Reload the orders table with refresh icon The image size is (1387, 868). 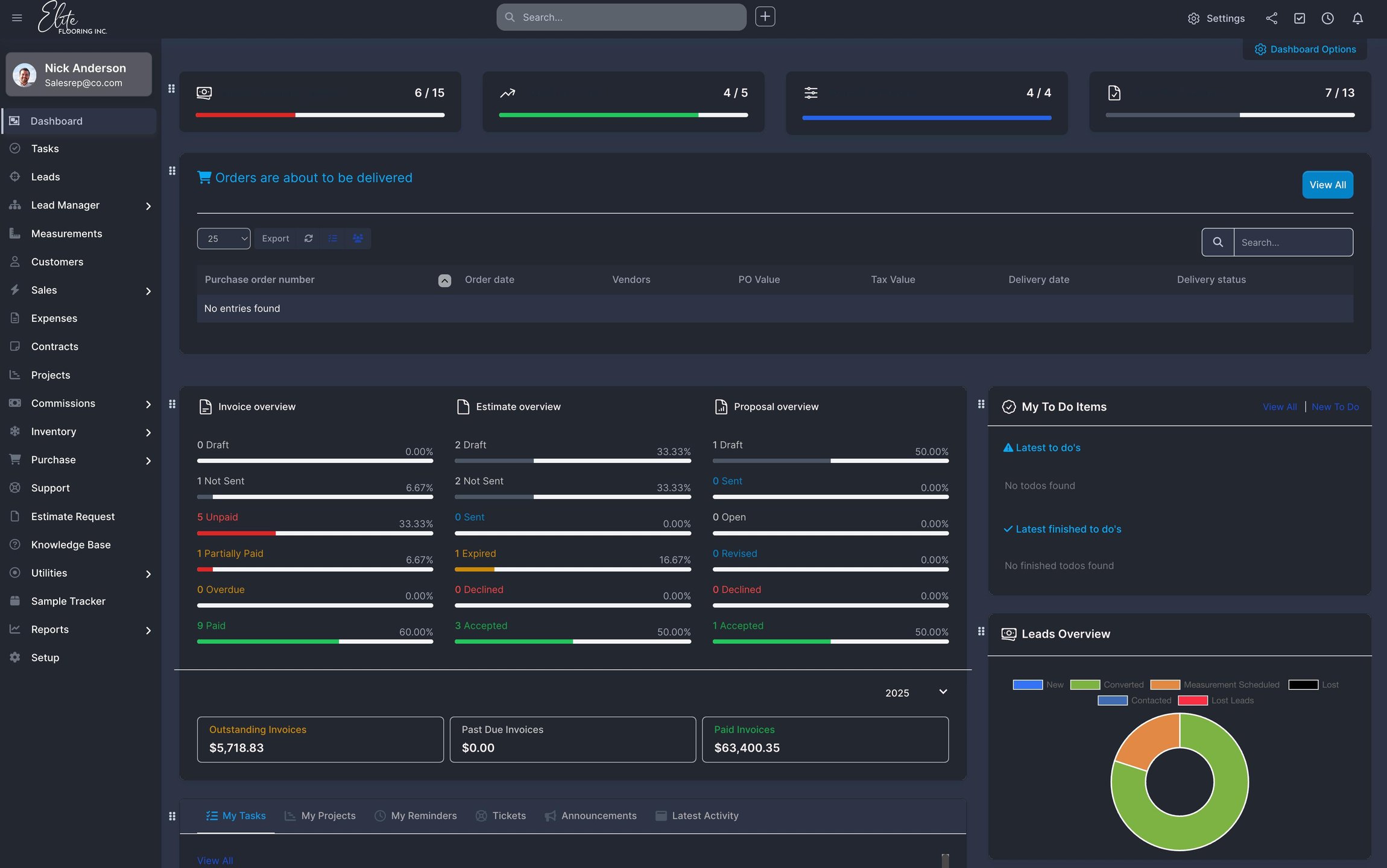coord(308,239)
